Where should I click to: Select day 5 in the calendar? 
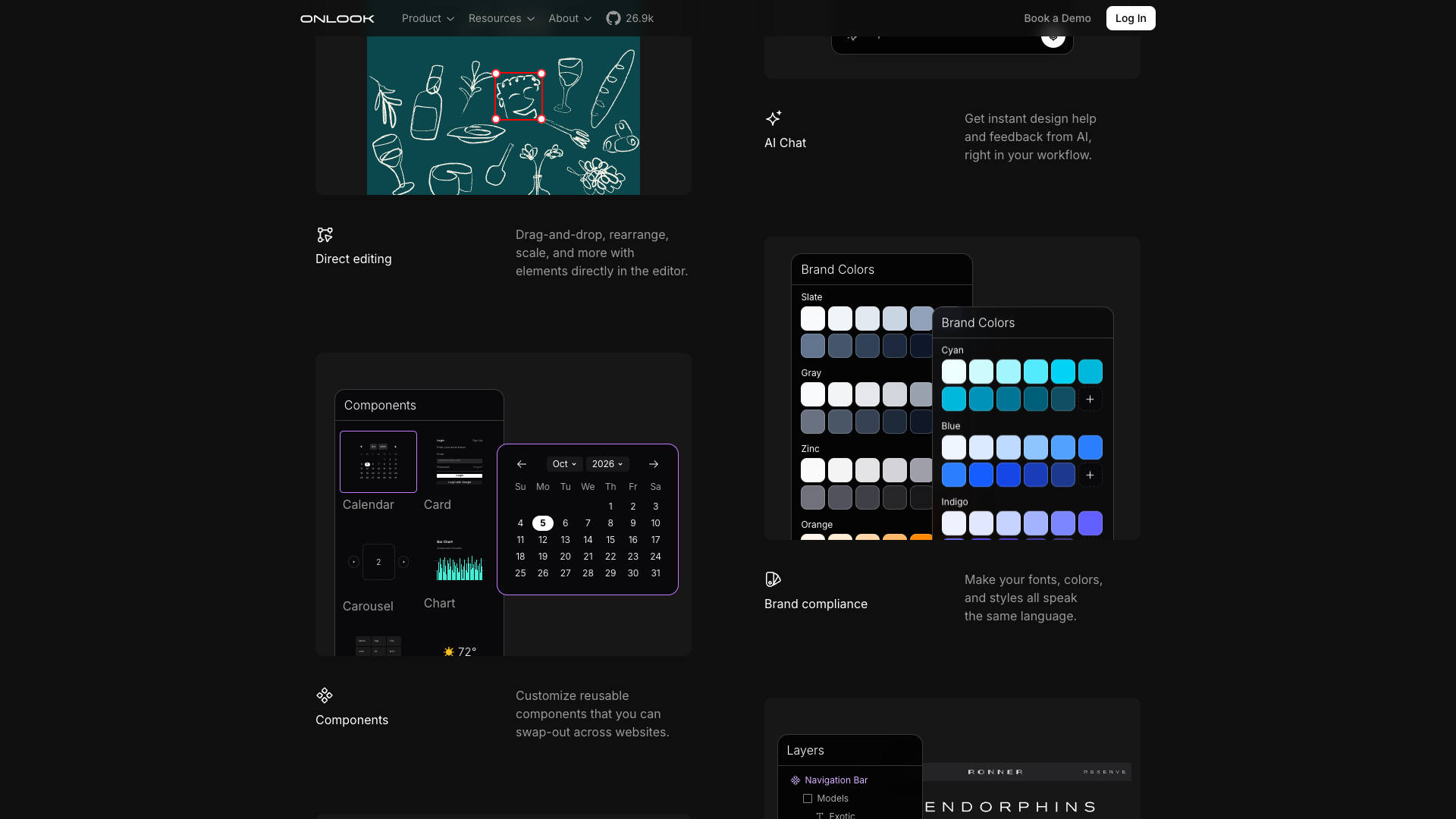point(543,523)
